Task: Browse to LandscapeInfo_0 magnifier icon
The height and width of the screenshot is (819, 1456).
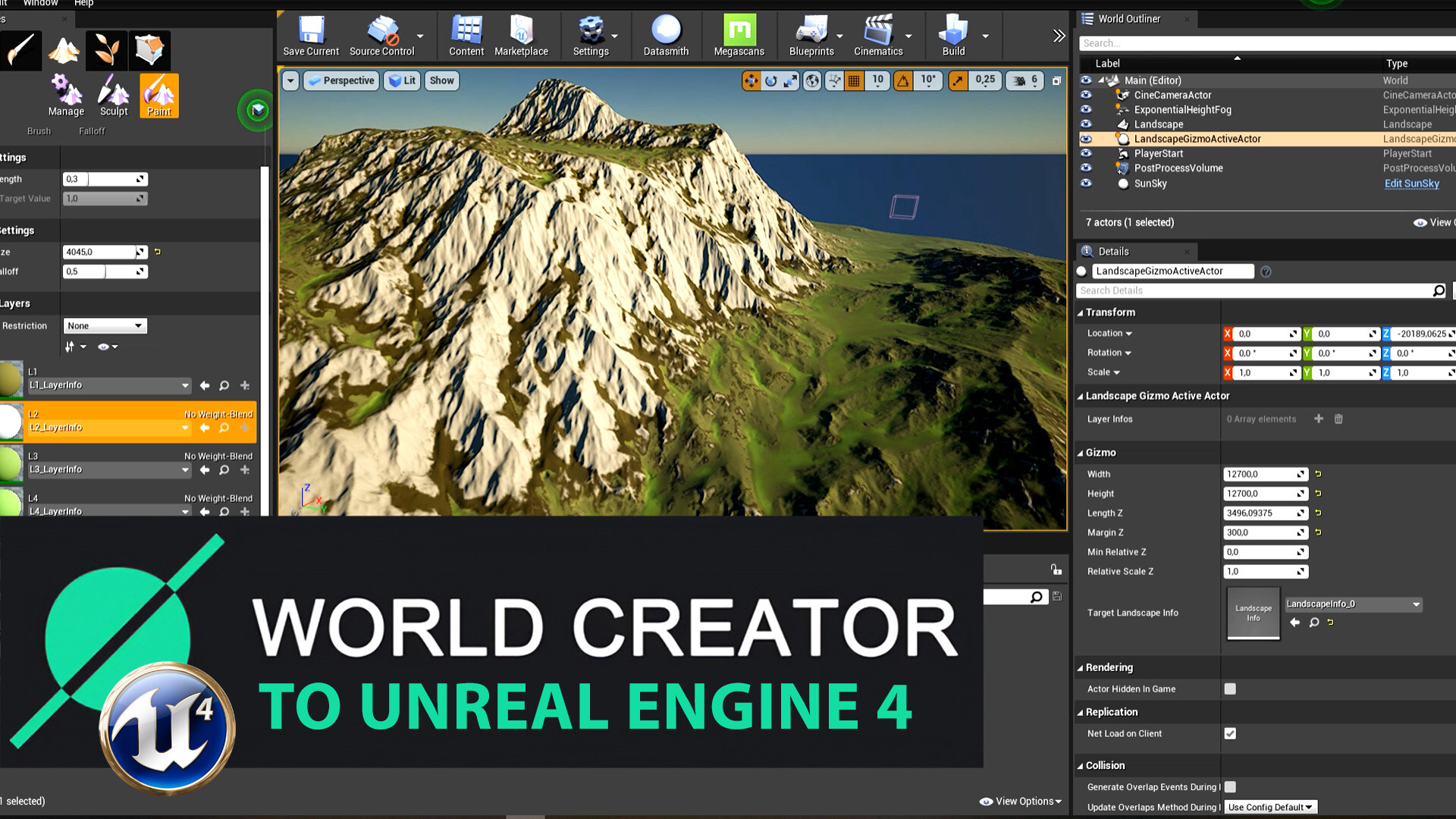Action: click(1314, 622)
